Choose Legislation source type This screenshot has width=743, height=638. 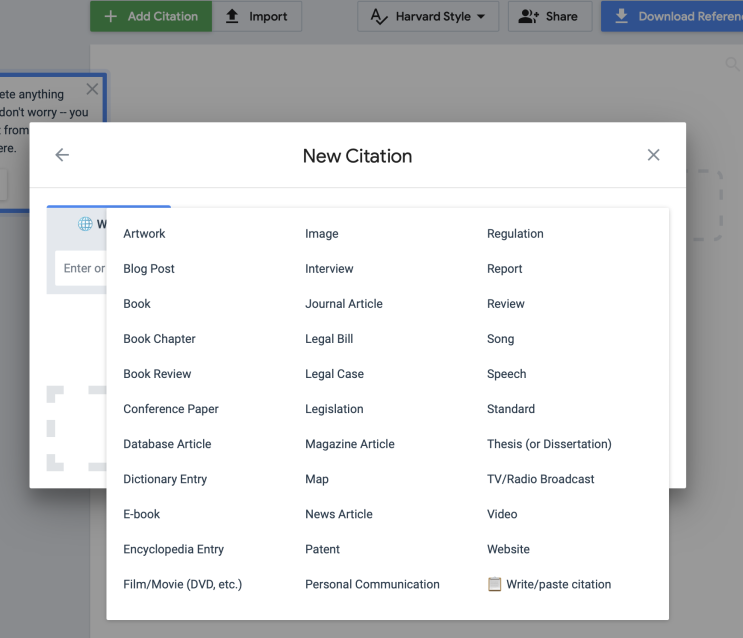[x=334, y=409]
